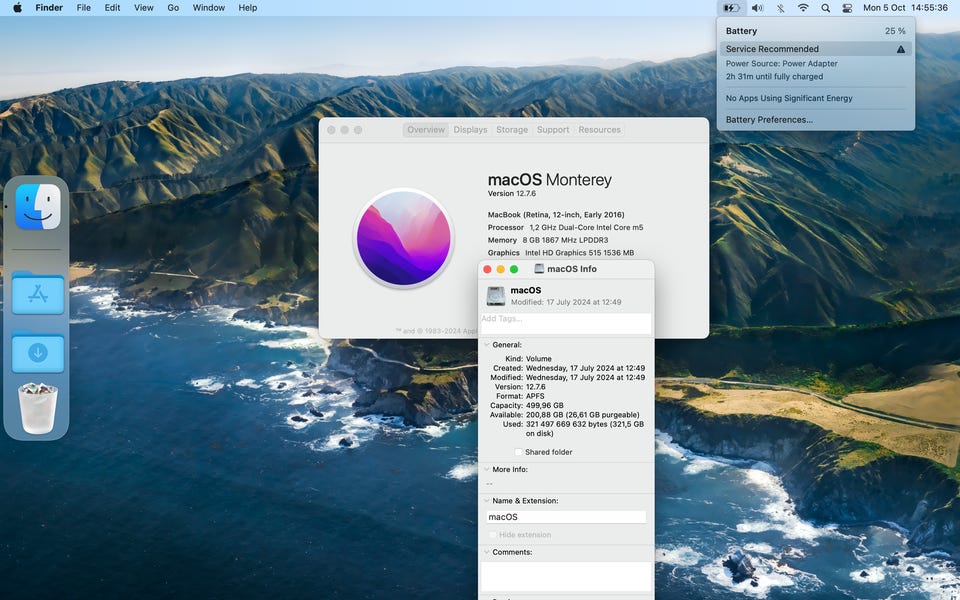960x600 pixels.
Task: Click the battery status icon in menu bar
Action: point(731,8)
